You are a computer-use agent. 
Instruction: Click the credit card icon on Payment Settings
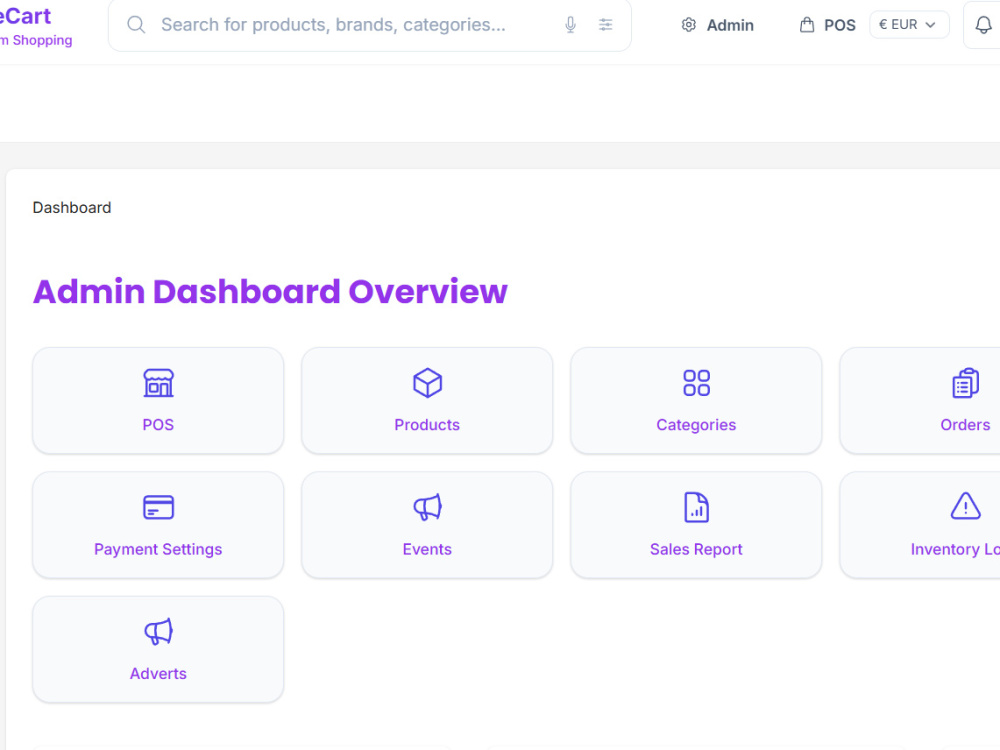(x=158, y=508)
